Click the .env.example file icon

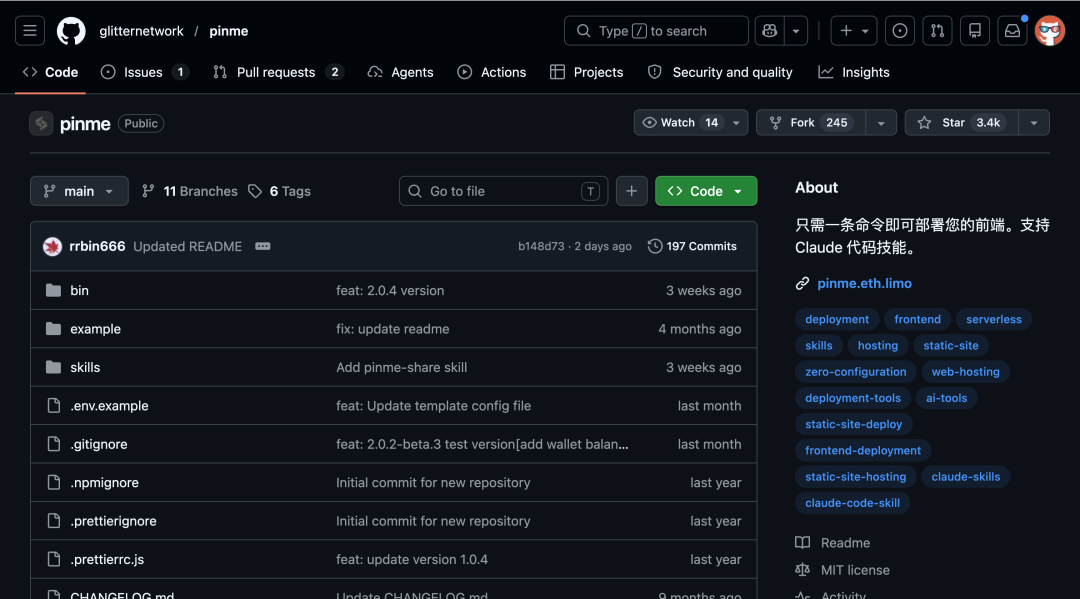click(54, 406)
